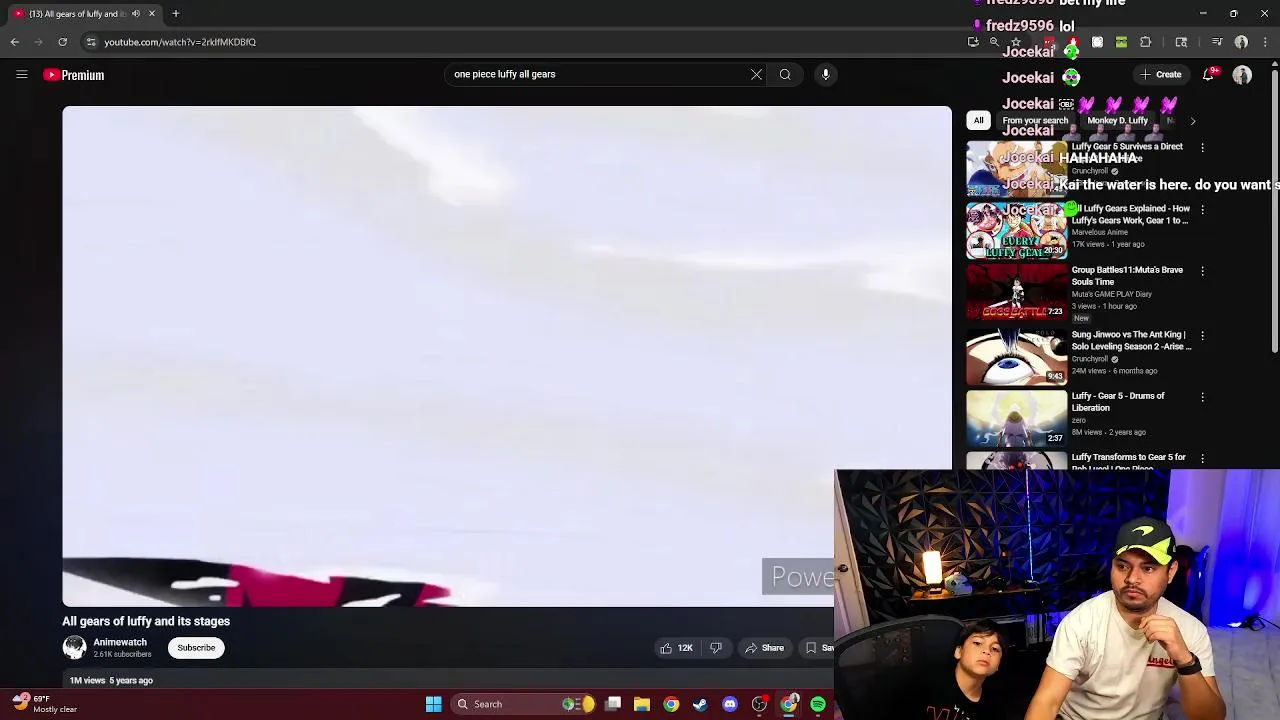This screenshot has width=1280, height=720.
Task: Click the Group Battles11 video thumbnail
Action: coord(1016,292)
